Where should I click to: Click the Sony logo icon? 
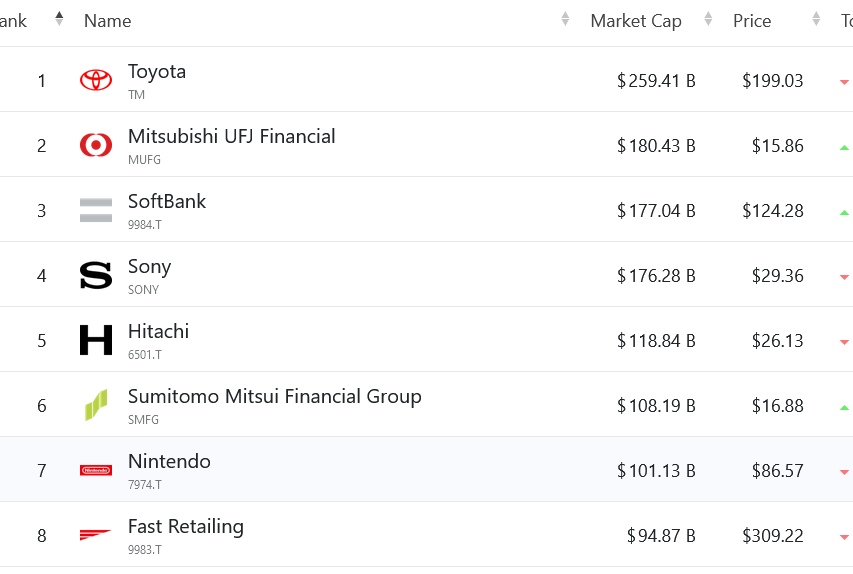96,275
